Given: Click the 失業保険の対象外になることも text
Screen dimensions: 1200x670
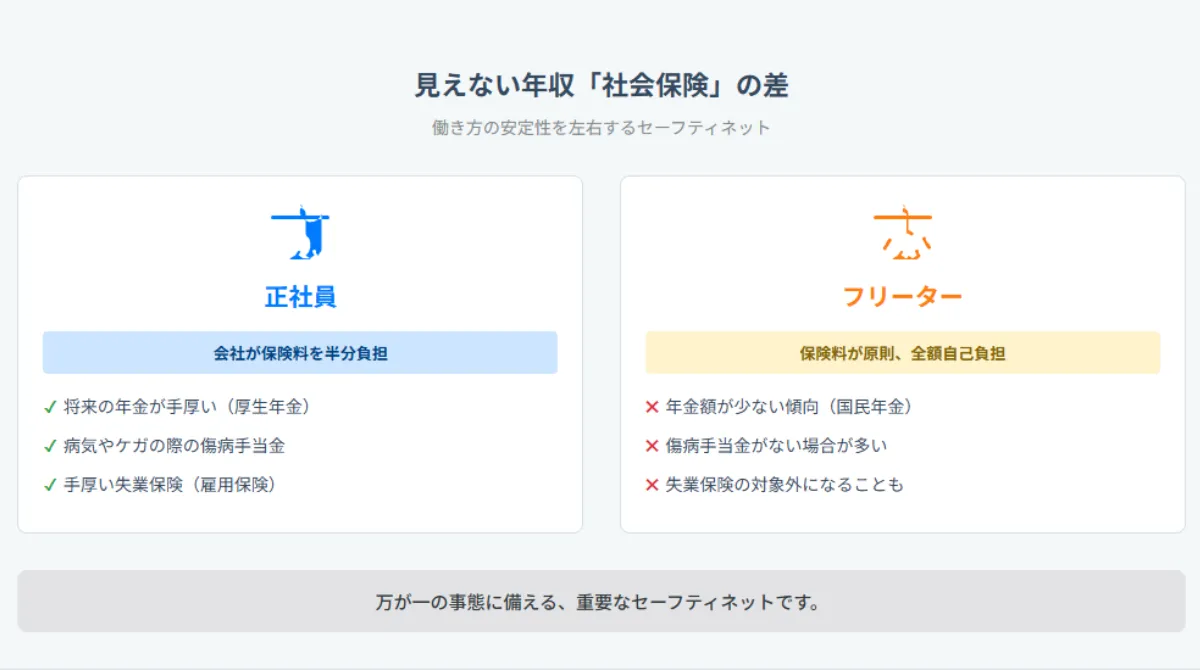Looking at the screenshot, I should tap(785, 485).
